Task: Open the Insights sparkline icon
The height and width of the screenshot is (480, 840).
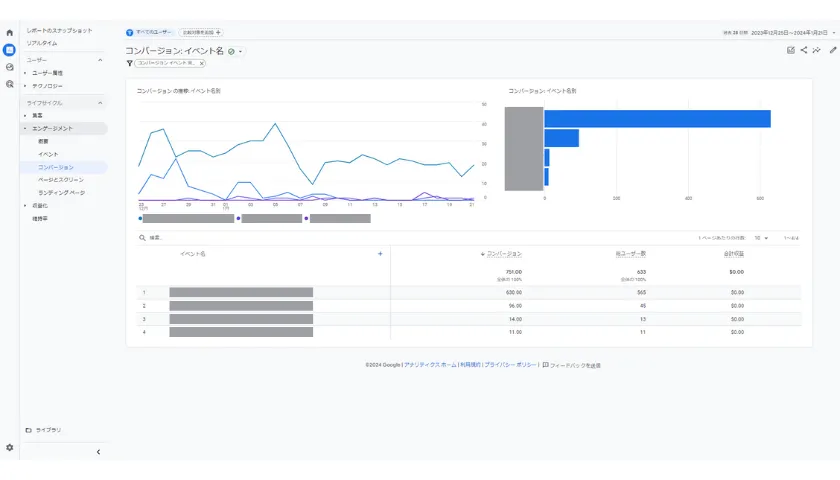Action: coord(817,50)
